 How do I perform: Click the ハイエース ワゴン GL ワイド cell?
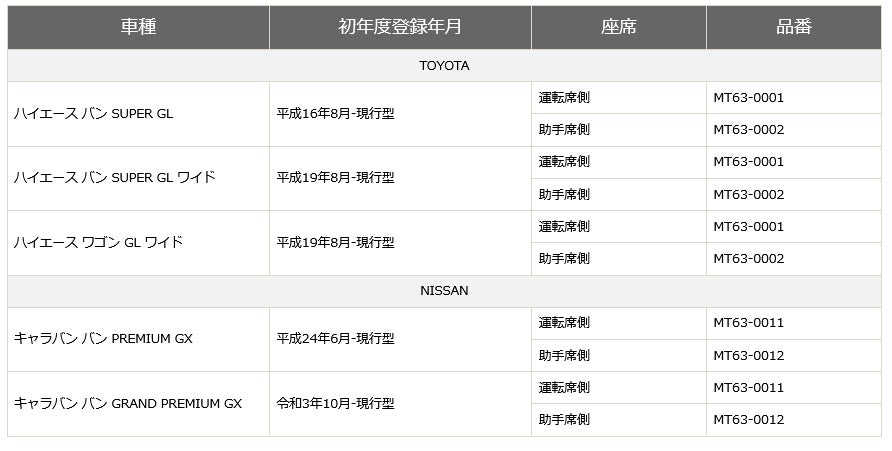pyautogui.click(x=98, y=242)
